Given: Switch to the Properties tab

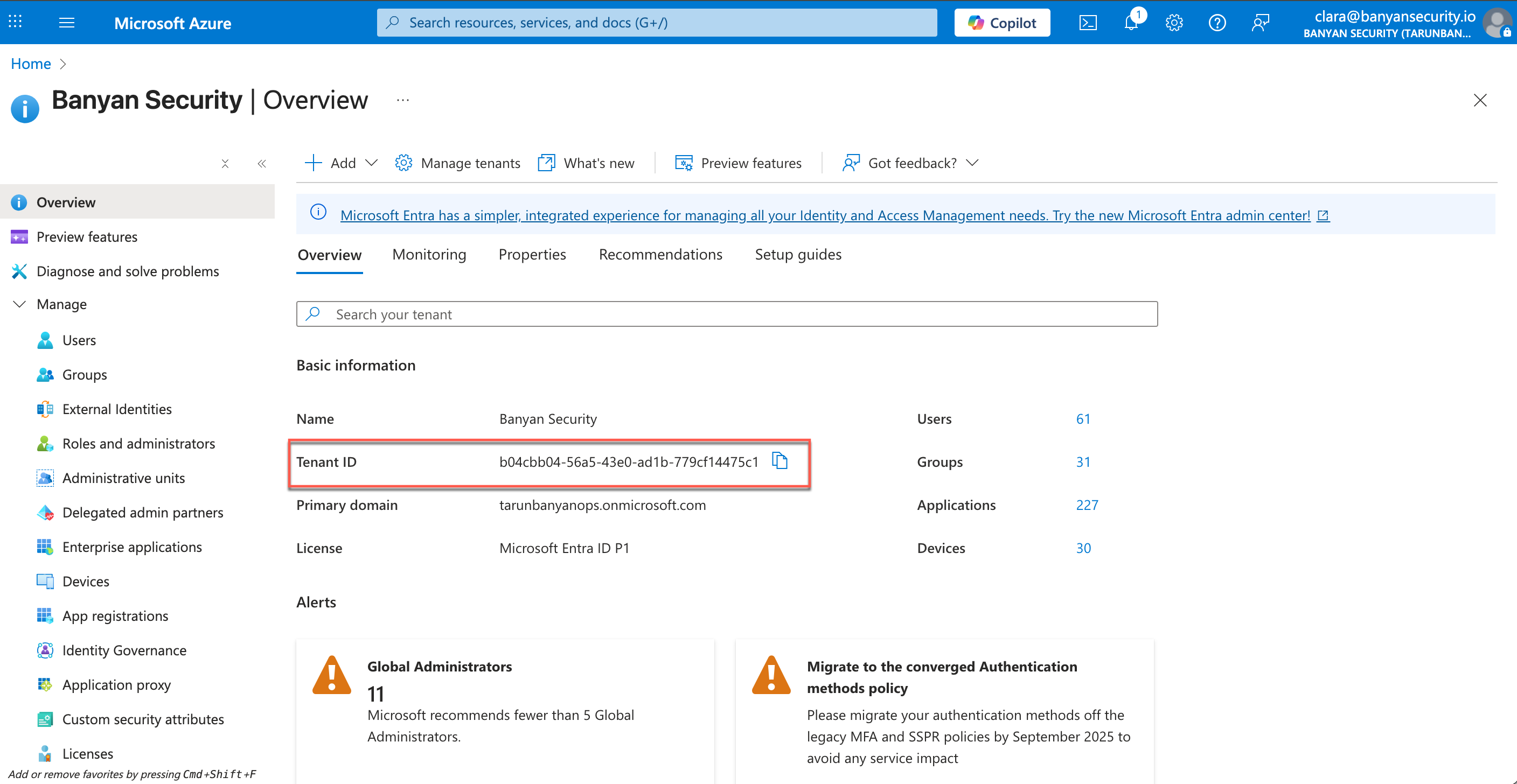Looking at the screenshot, I should tap(532, 254).
